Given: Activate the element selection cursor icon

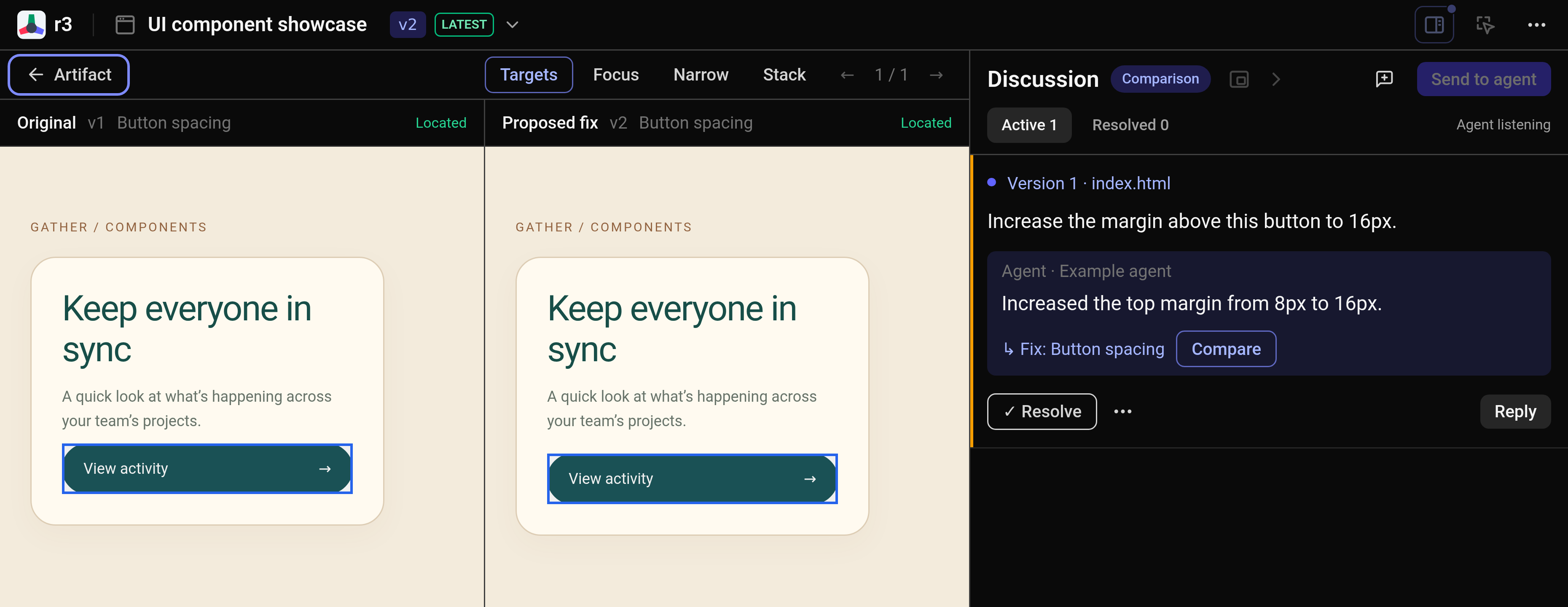Looking at the screenshot, I should (1485, 25).
